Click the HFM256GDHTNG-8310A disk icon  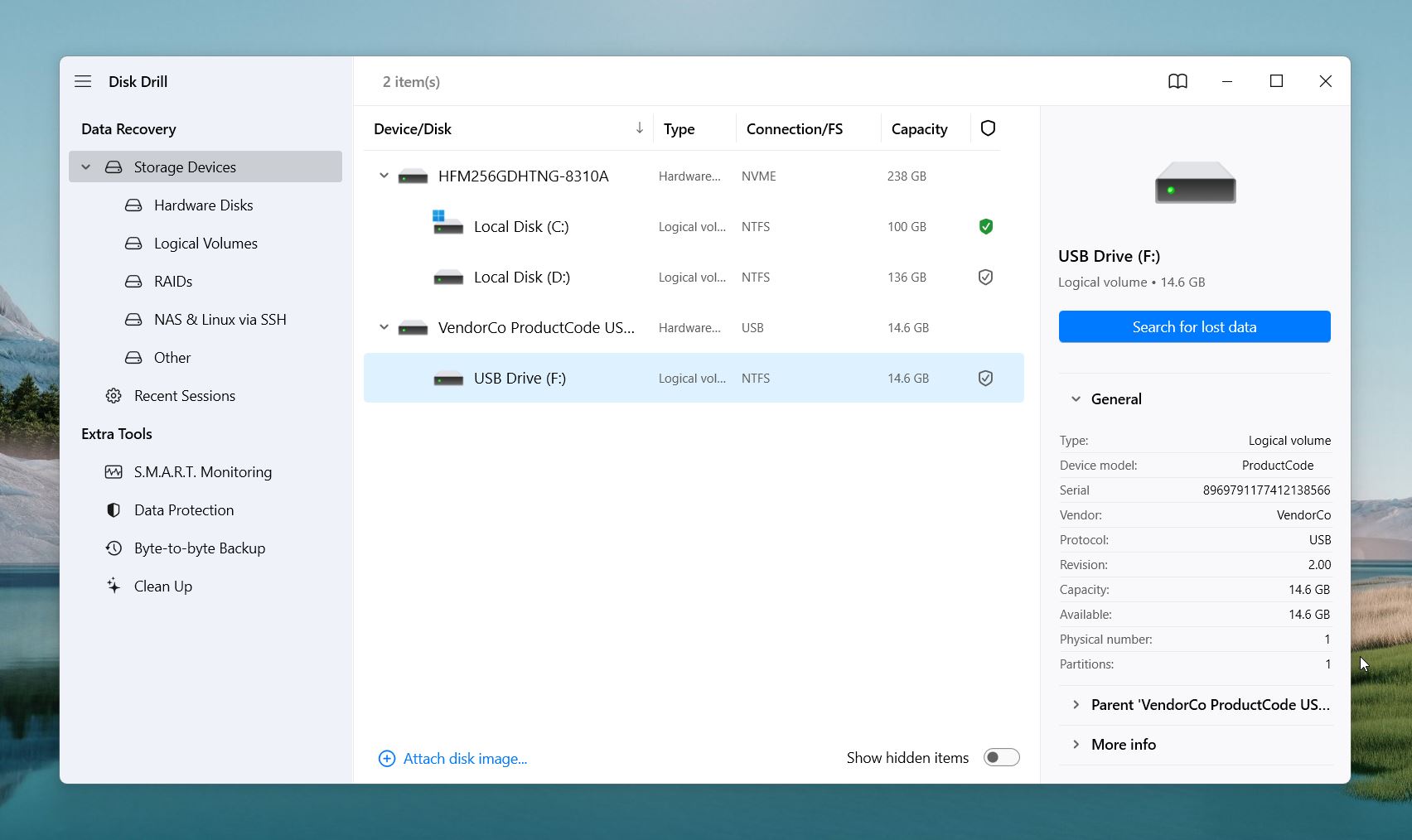[413, 176]
